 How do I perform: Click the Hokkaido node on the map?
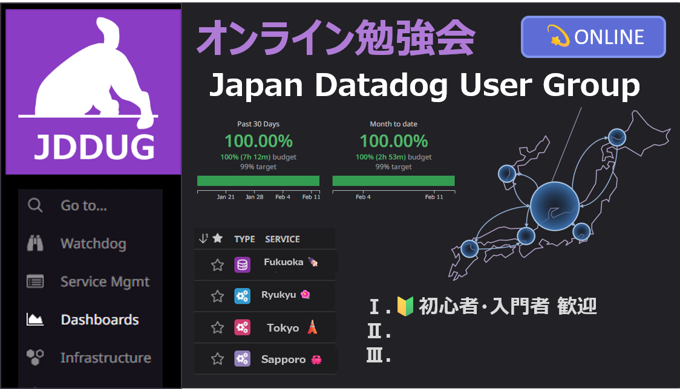click(617, 137)
